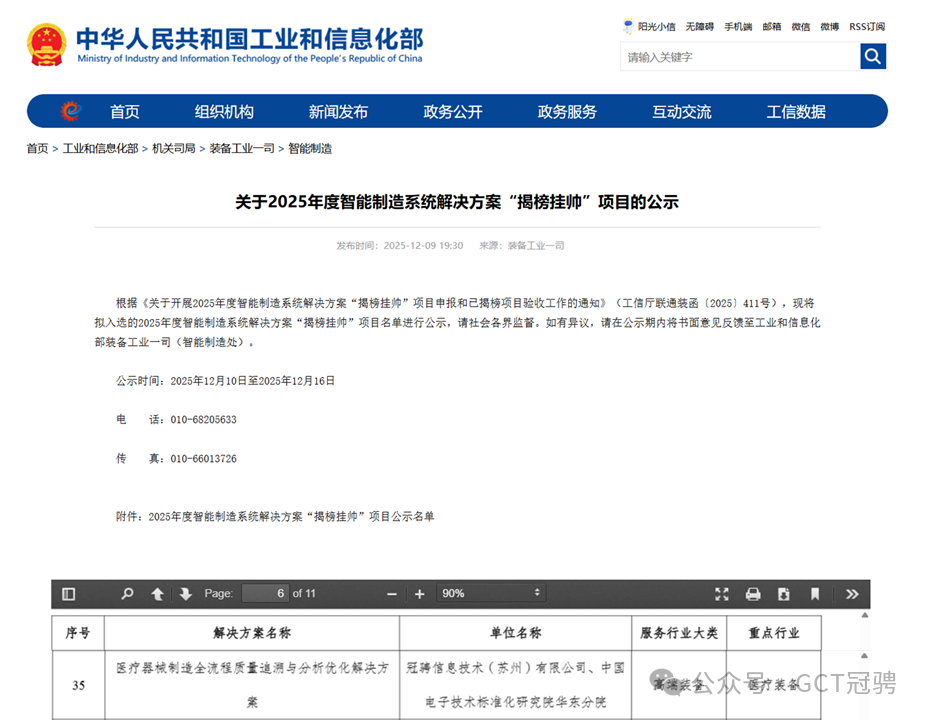Click 发布时间 2025-12-09 19:30 text
The height and width of the screenshot is (720, 926).
400,246
